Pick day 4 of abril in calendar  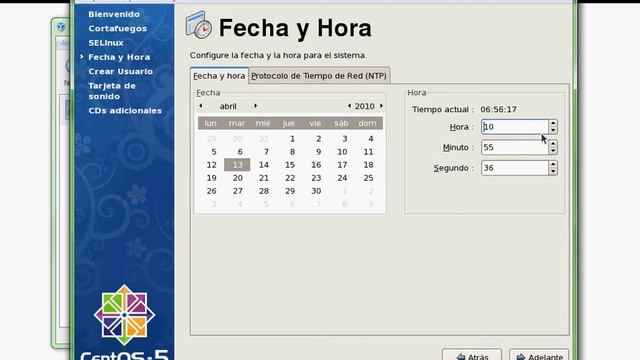point(371,139)
